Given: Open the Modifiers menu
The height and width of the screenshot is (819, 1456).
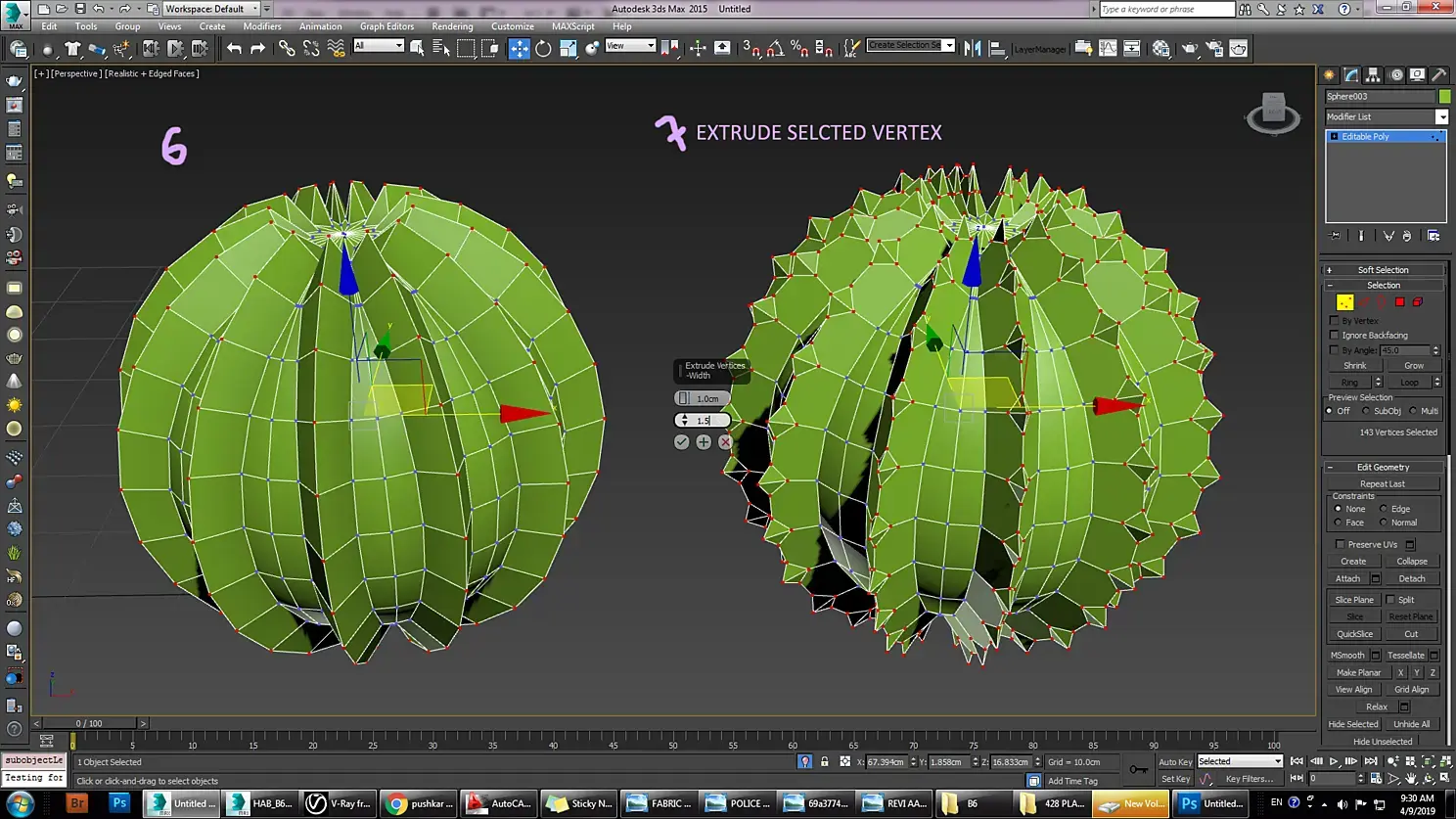Looking at the screenshot, I should pyautogui.click(x=262, y=26).
